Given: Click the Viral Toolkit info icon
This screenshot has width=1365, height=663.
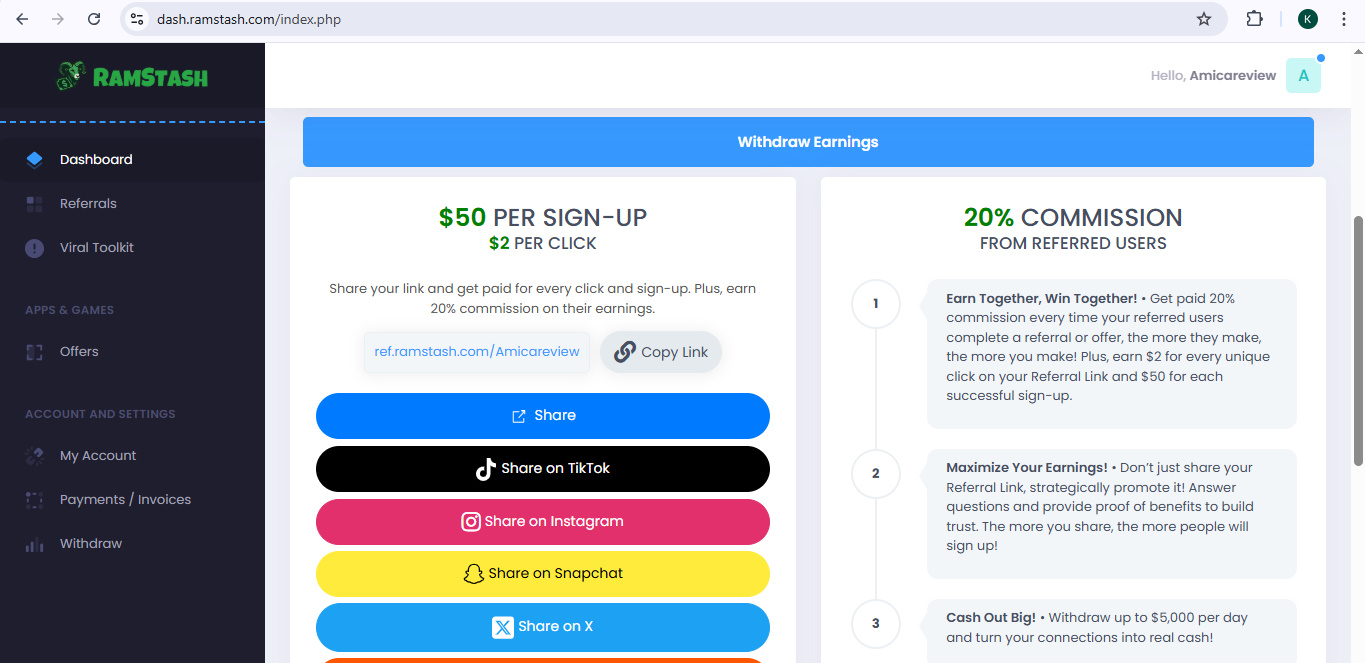Looking at the screenshot, I should point(35,248).
